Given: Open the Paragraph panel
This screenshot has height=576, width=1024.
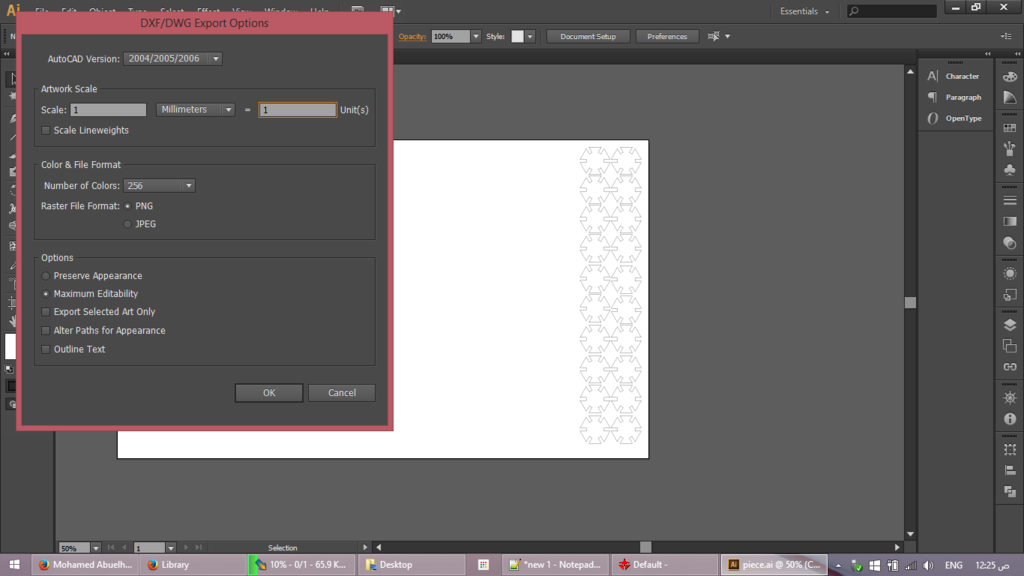Looking at the screenshot, I should pos(954,97).
